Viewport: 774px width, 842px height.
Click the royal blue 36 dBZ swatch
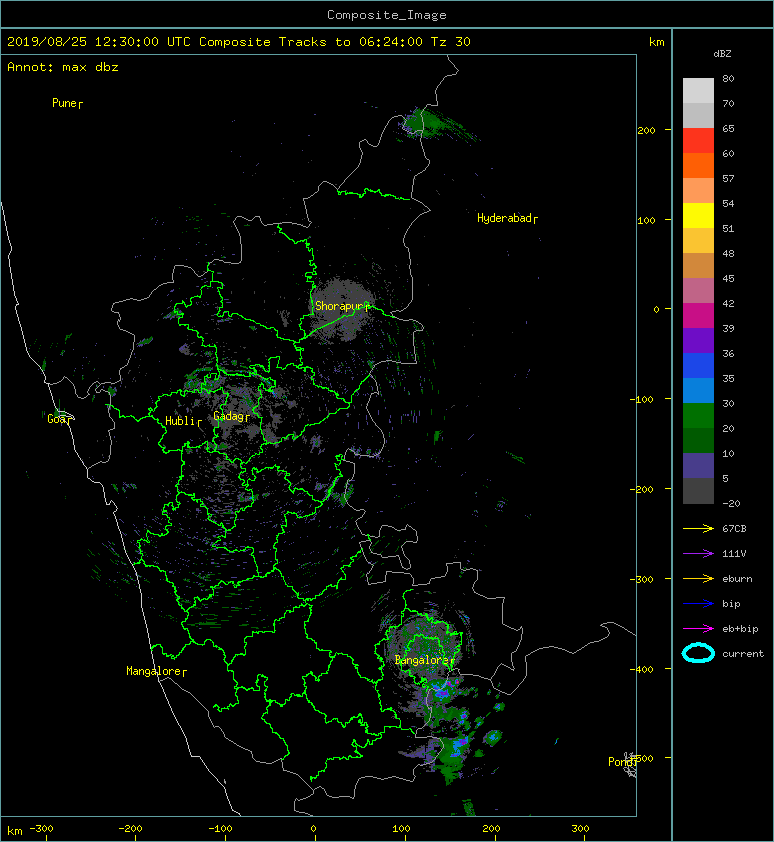tap(698, 365)
